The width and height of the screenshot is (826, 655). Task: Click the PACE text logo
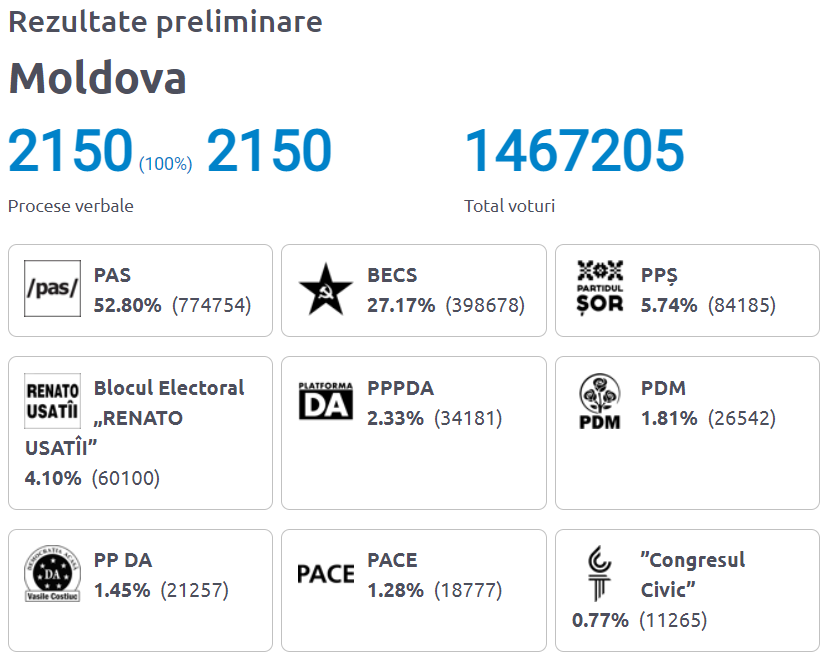tap(326, 574)
